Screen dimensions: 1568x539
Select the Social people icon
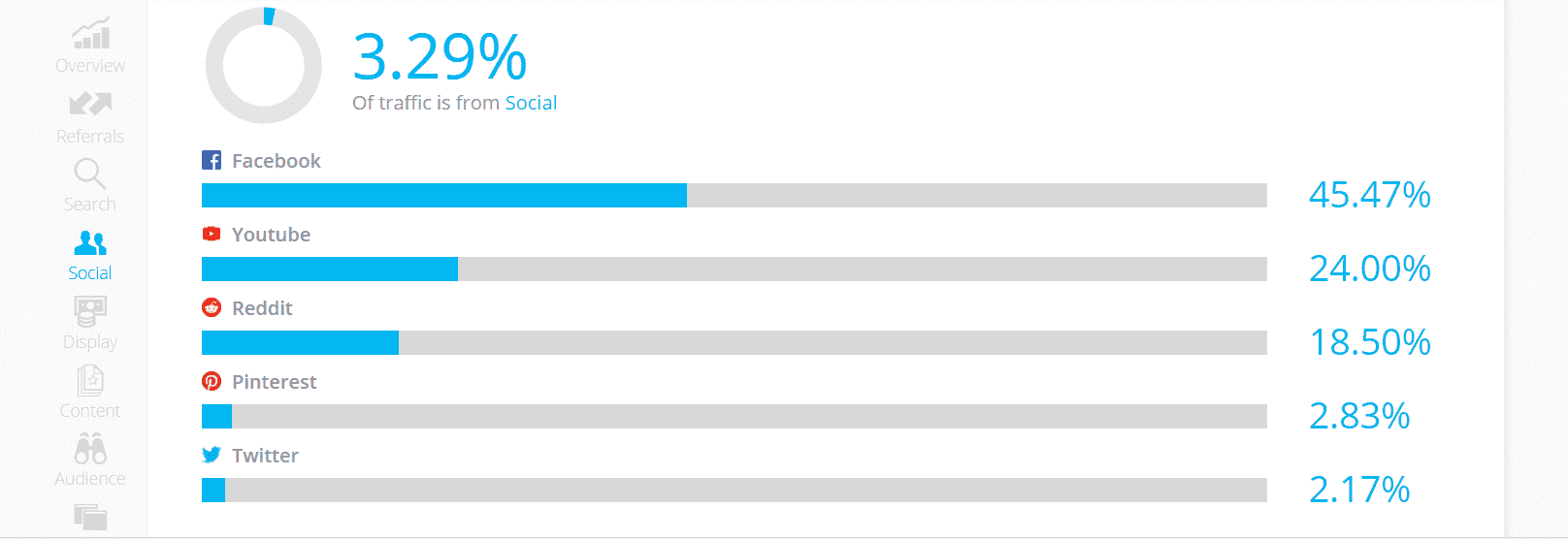[90, 242]
